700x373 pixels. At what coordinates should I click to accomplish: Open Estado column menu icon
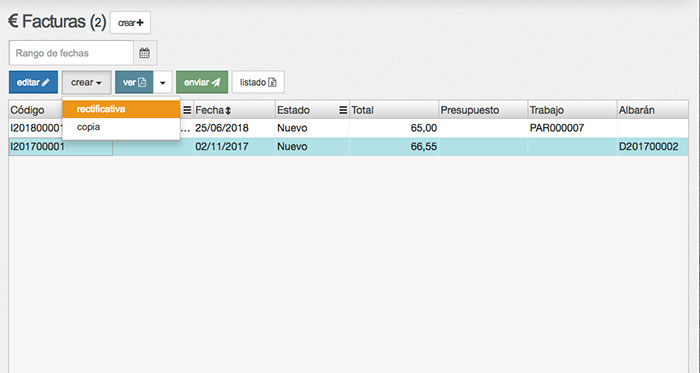coord(343,110)
